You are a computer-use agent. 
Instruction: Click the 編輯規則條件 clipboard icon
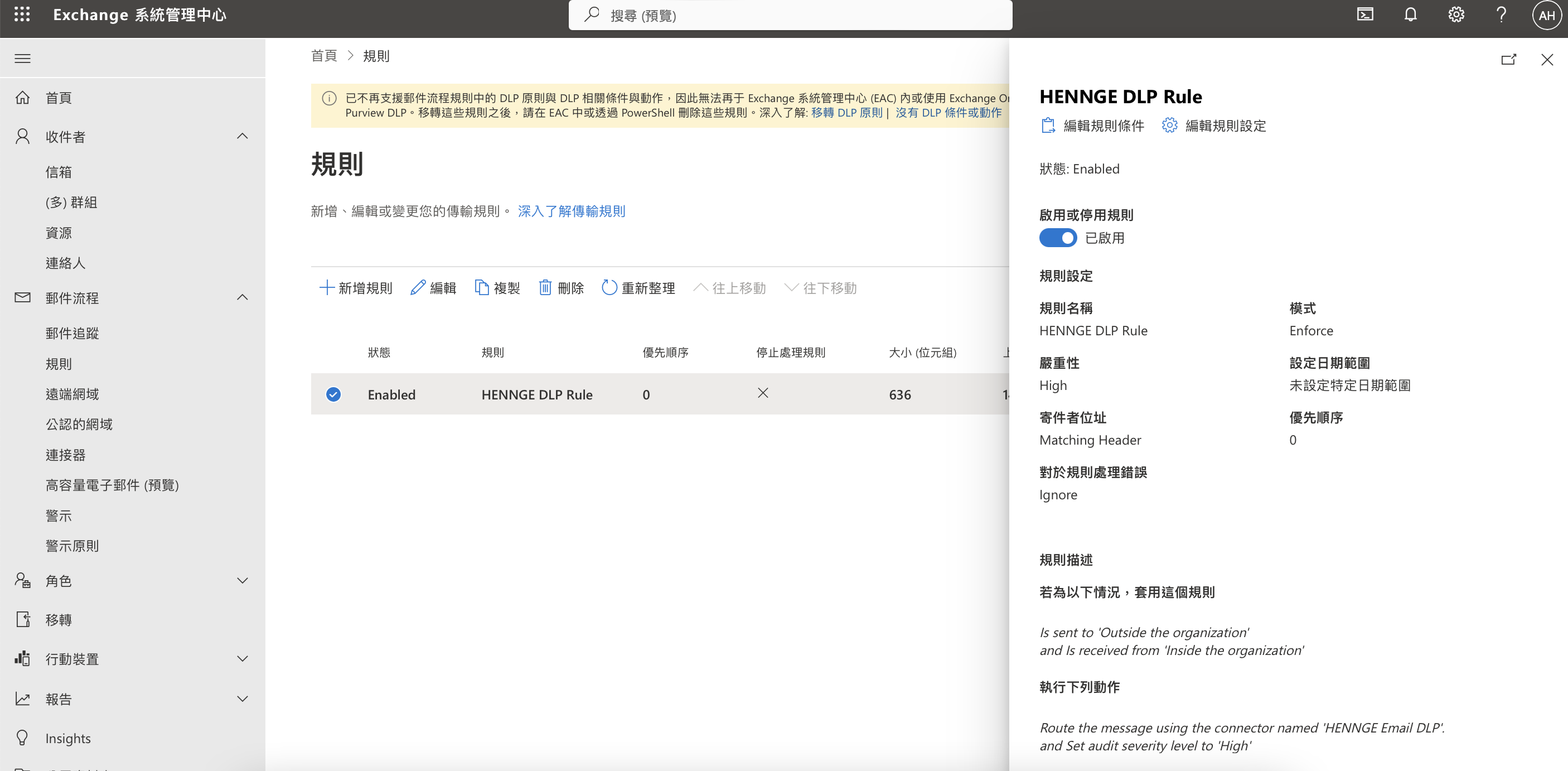click(1048, 126)
